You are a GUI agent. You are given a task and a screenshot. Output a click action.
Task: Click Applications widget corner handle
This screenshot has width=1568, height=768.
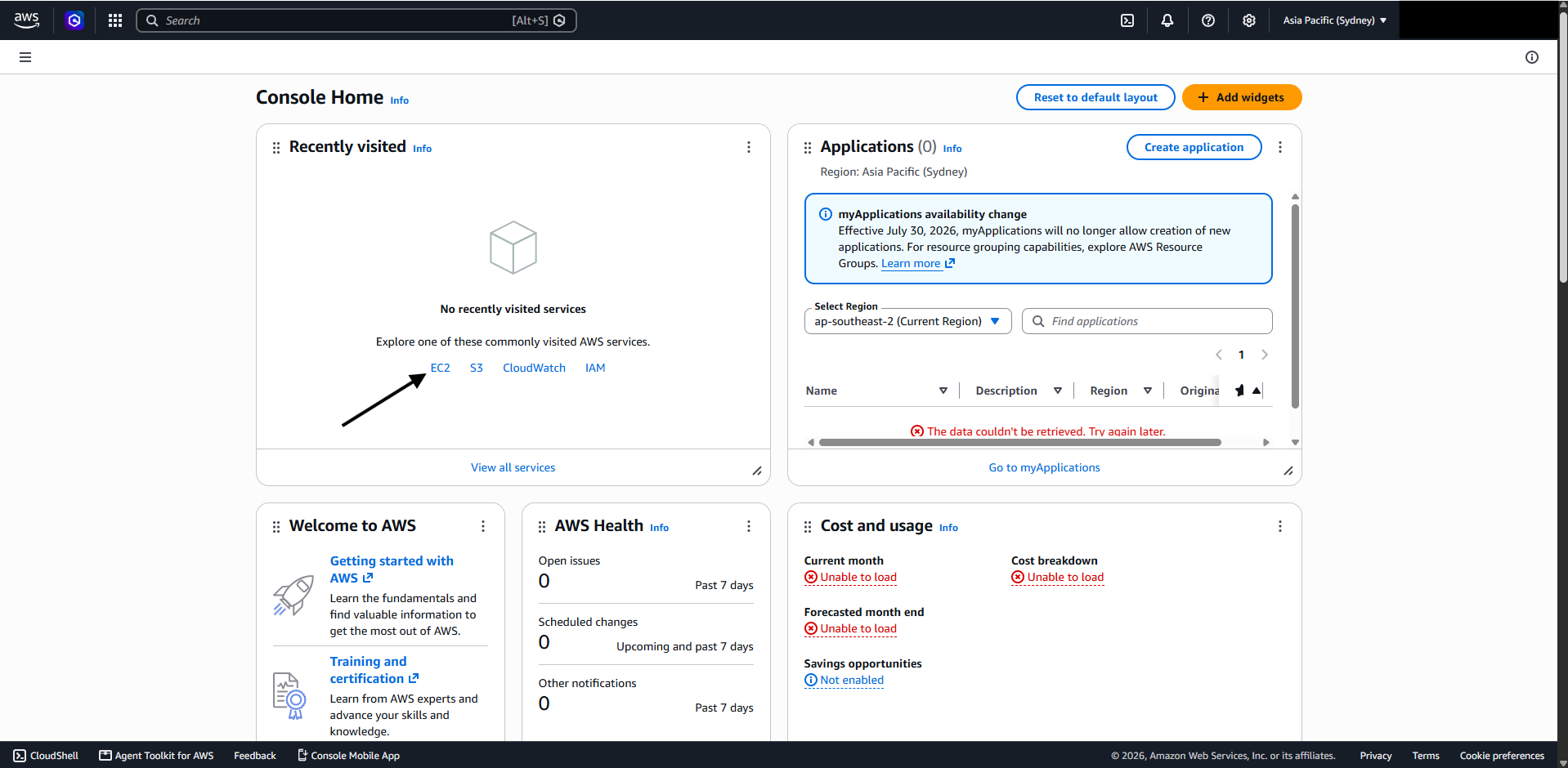click(x=1288, y=471)
